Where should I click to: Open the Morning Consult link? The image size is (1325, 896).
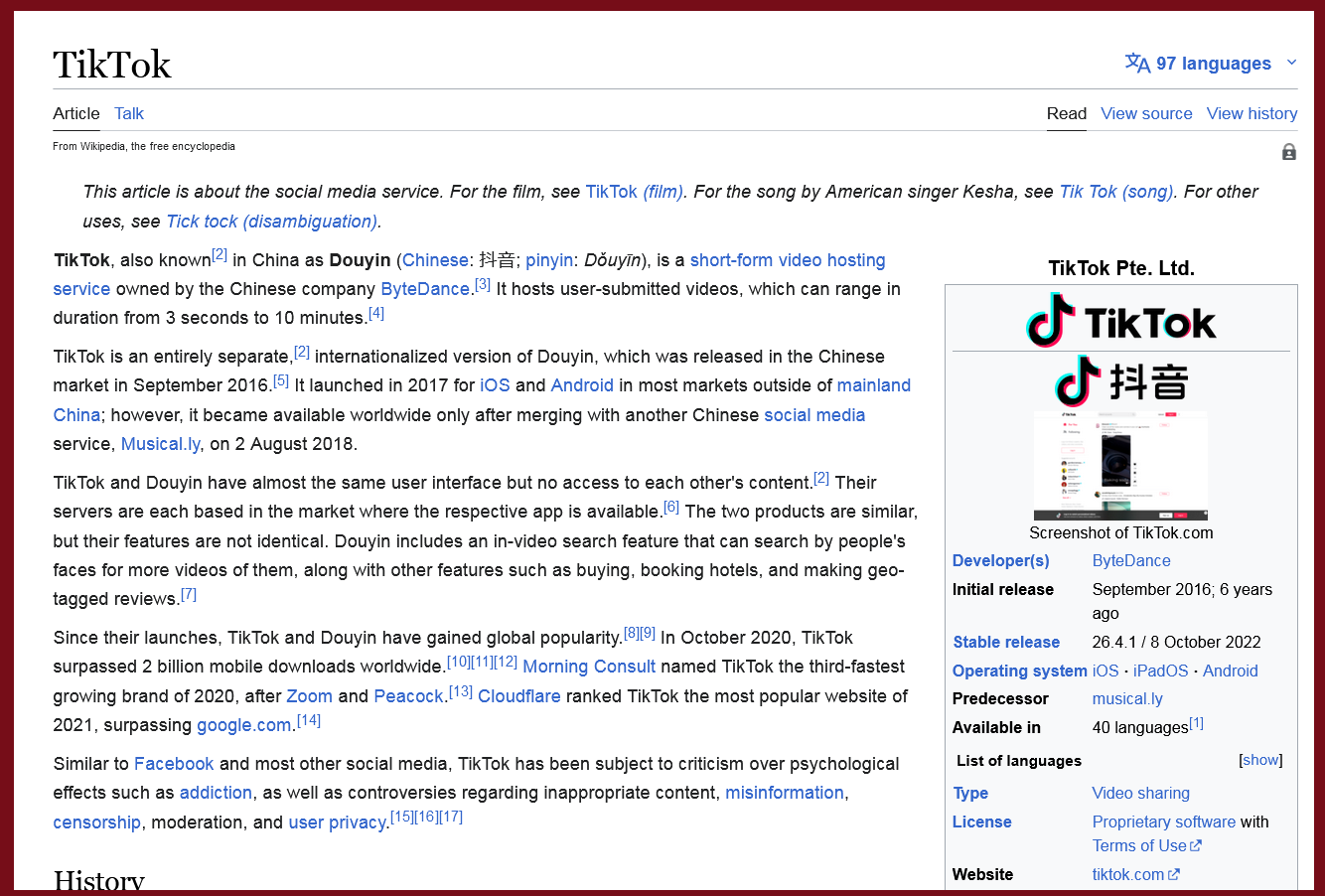pos(589,667)
